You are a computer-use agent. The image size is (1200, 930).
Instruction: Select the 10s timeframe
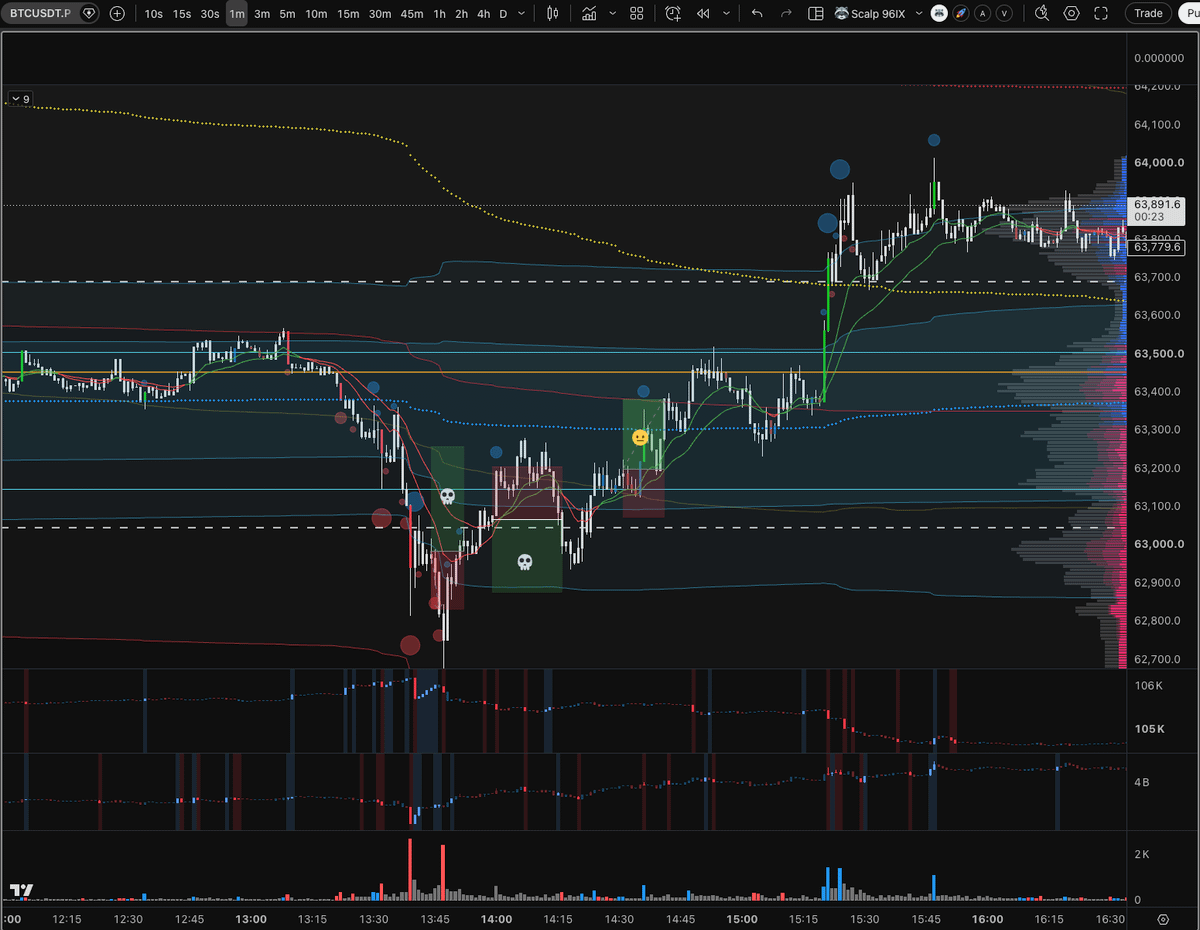tap(153, 13)
